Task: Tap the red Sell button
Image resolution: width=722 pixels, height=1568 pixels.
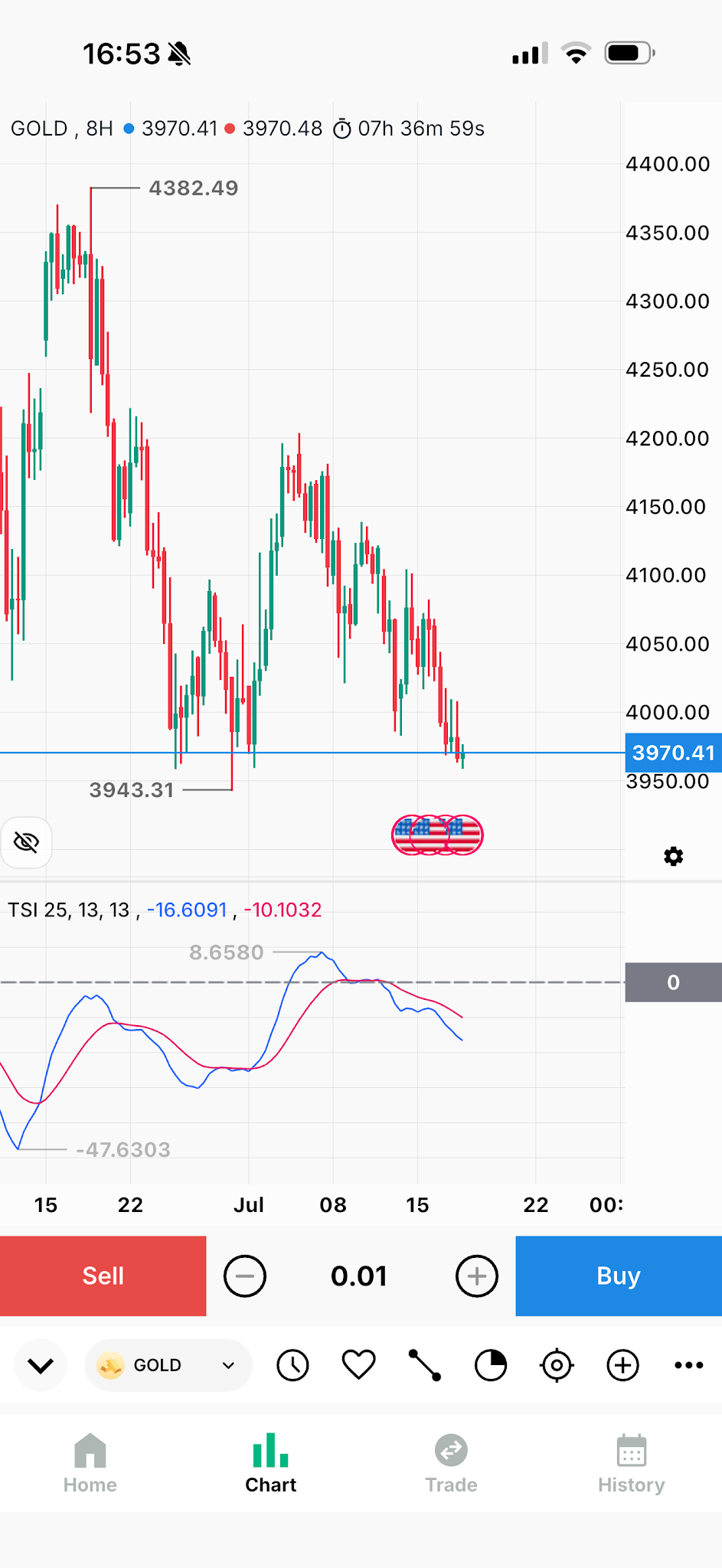Action: point(103,1276)
